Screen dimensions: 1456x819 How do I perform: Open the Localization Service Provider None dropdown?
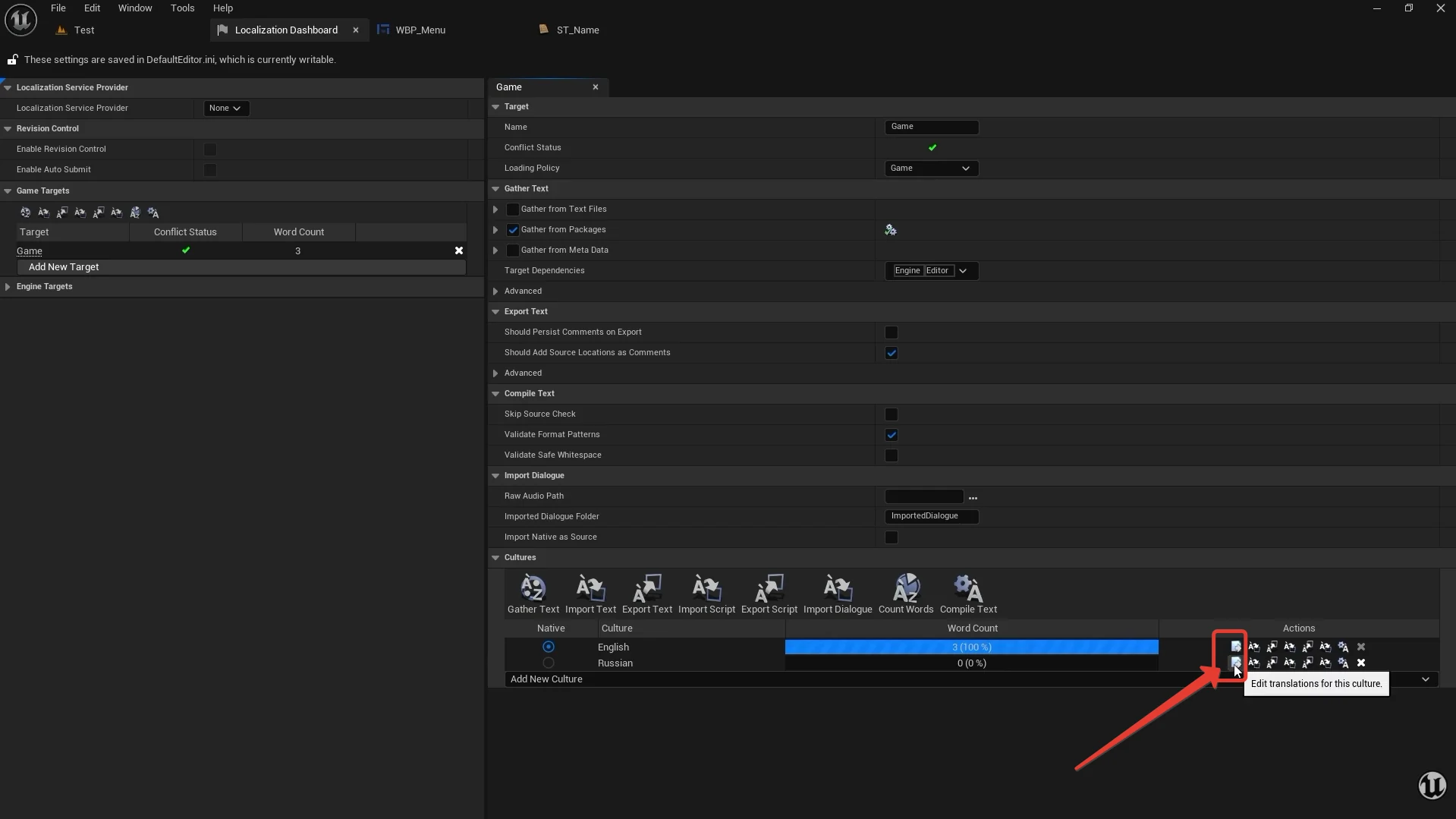point(226,109)
